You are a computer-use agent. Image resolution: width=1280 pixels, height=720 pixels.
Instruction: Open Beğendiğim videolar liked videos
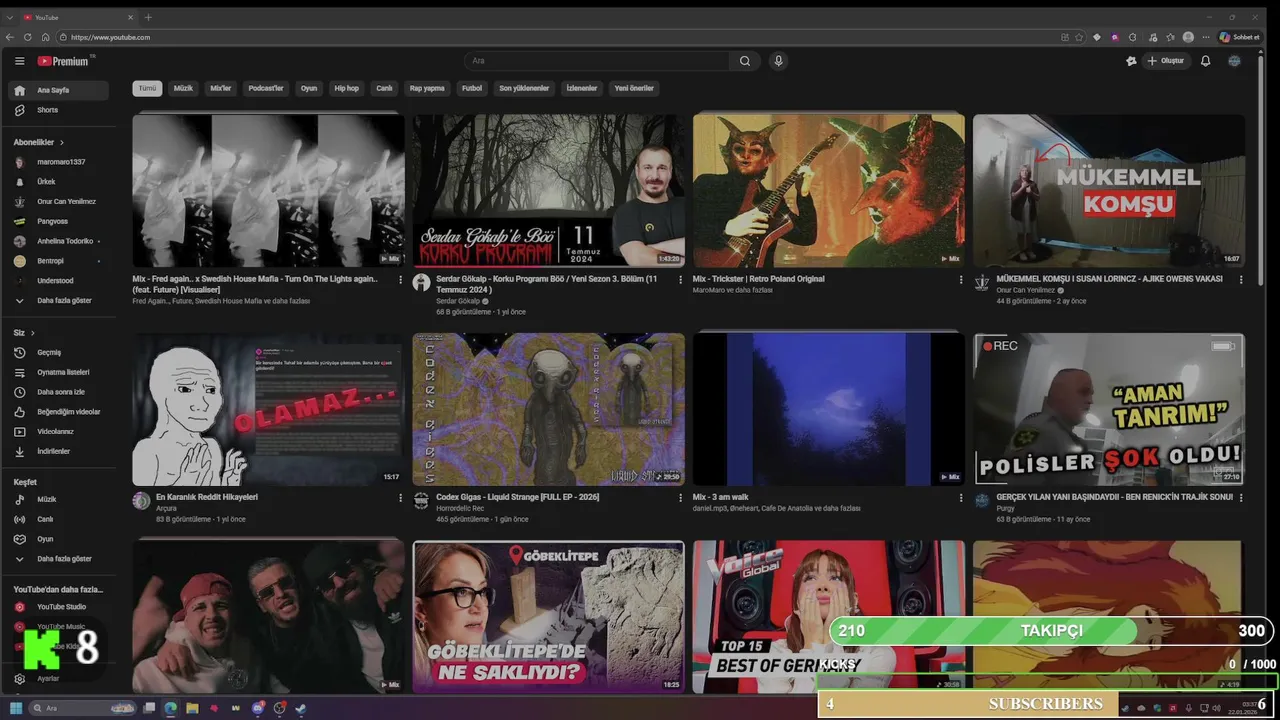pyautogui.click(x=56, y=412)
